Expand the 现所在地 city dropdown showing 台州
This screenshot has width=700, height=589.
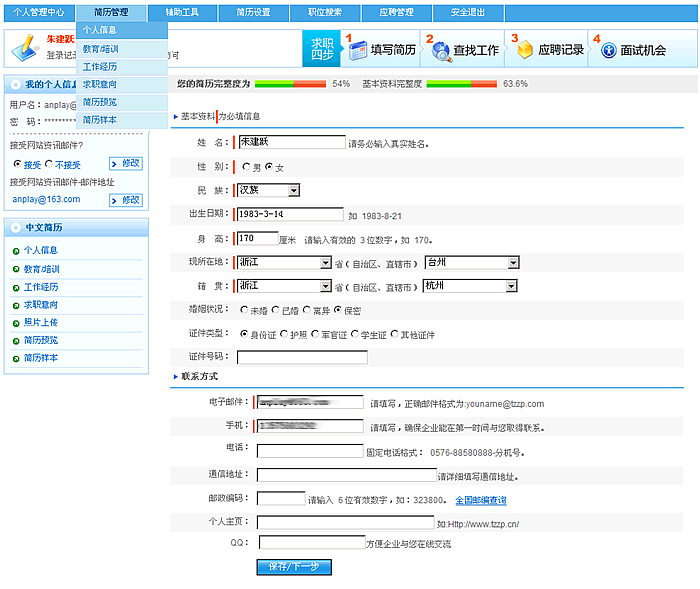coord(513,263)
